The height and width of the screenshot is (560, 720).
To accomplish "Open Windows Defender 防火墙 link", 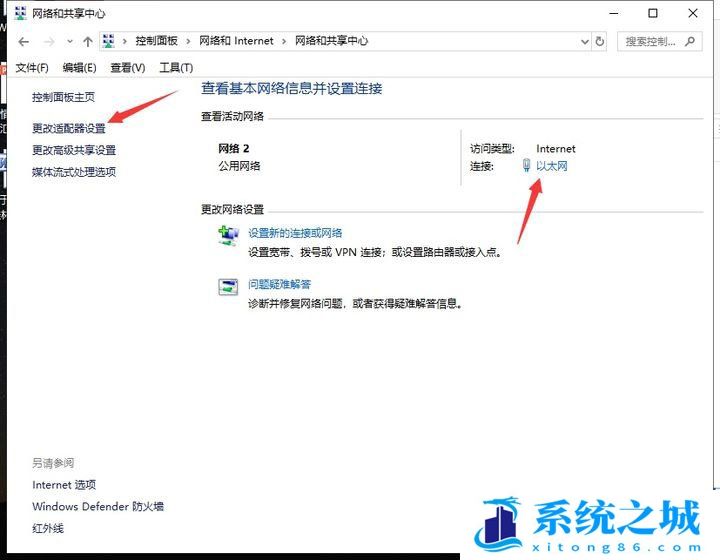I will click(98, 506).
